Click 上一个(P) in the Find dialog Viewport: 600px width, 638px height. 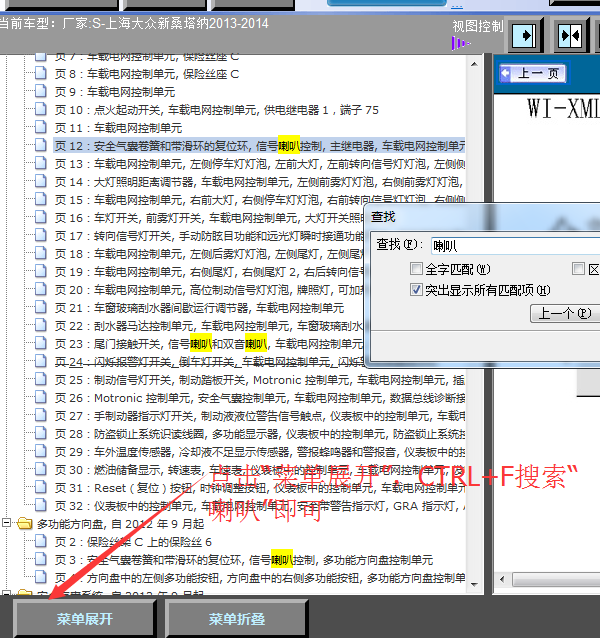point(565,313)
